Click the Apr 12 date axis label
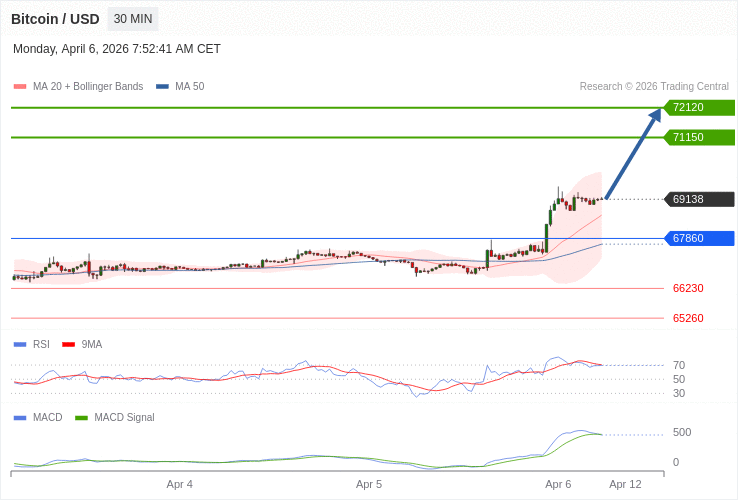Image resolution: width=738 pixels, height=500 pixels. 626,484
